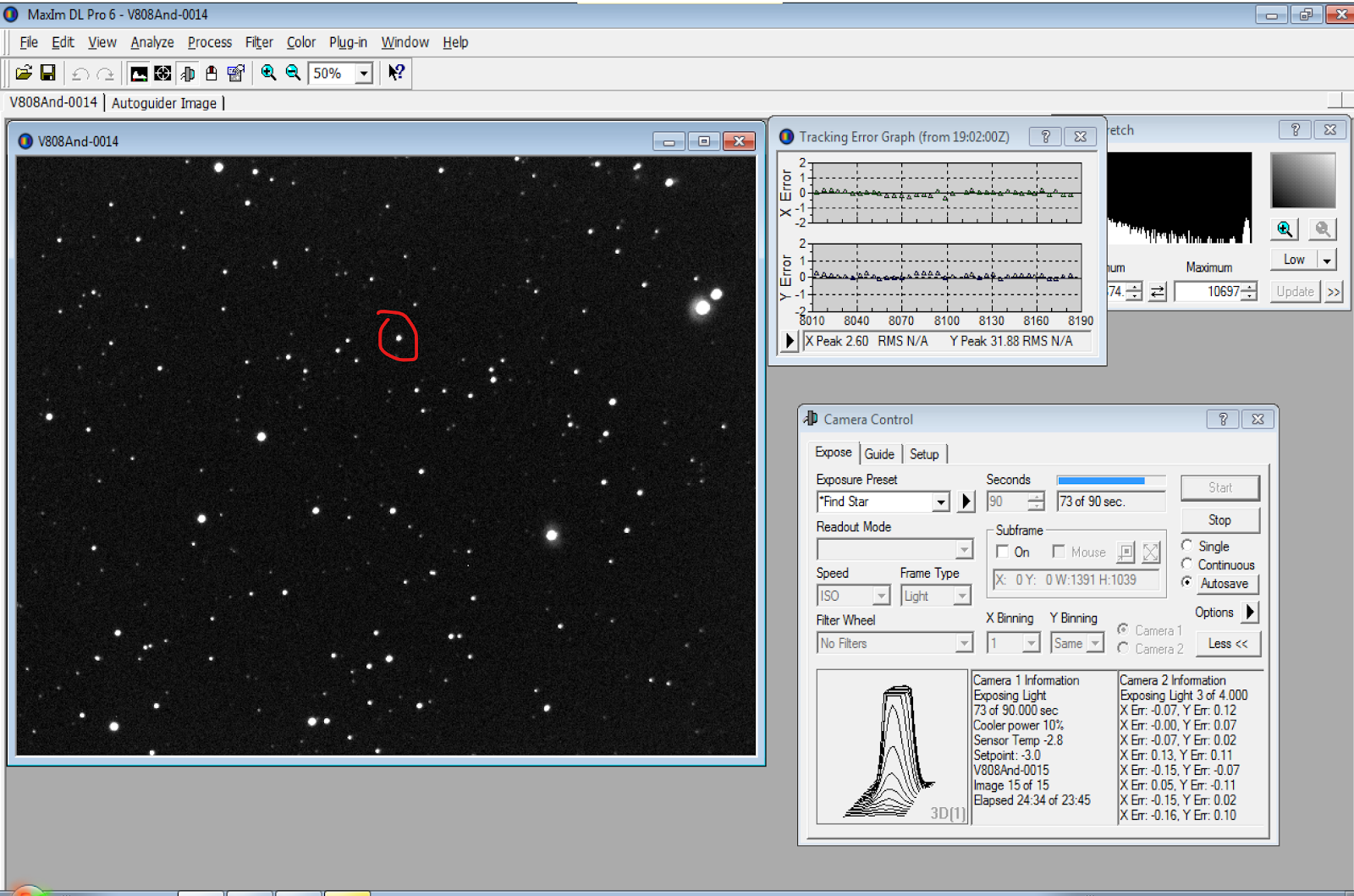This screenshot has width=1354, height=896.
Task: Save the image using the floppy disk icon
Action: point(48,74)
